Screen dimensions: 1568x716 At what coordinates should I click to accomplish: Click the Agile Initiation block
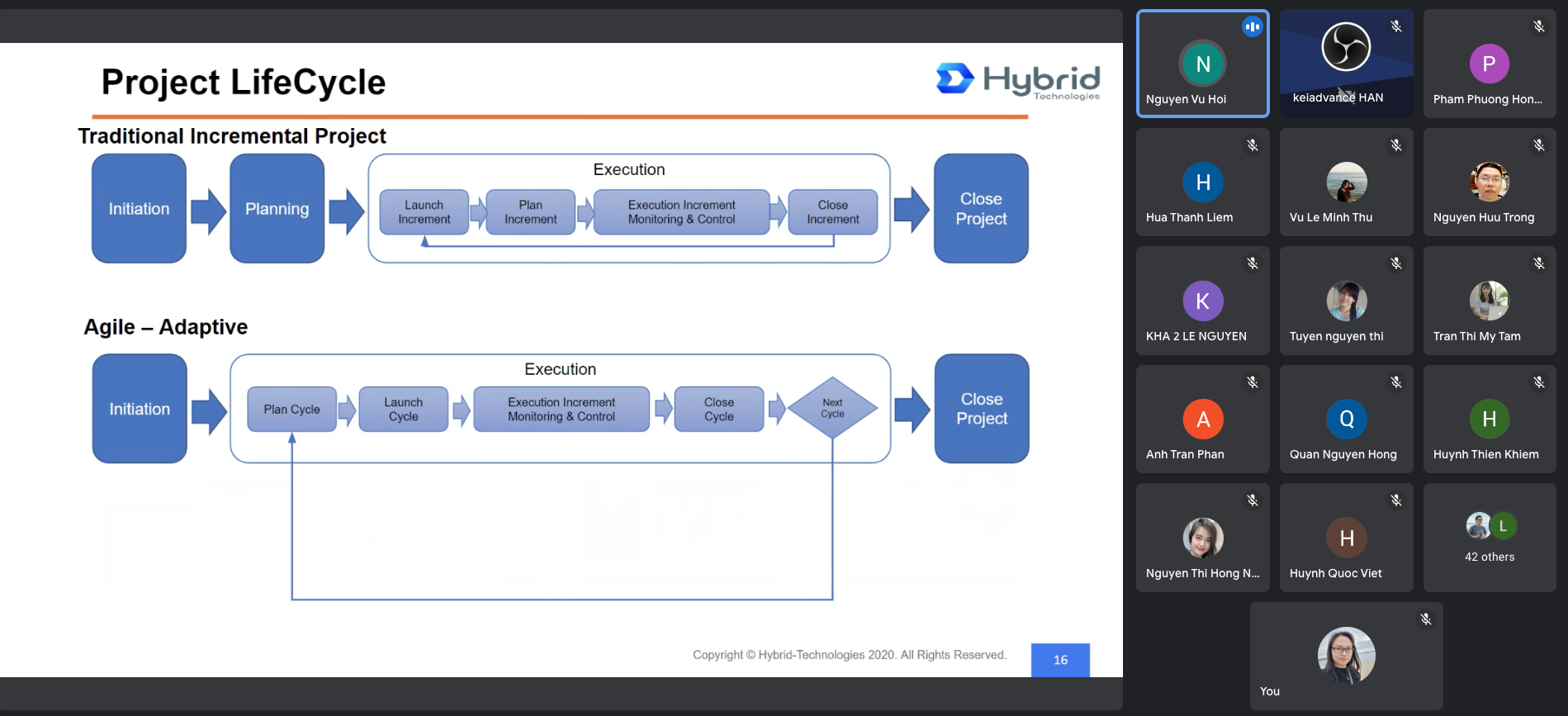[140, 408]
